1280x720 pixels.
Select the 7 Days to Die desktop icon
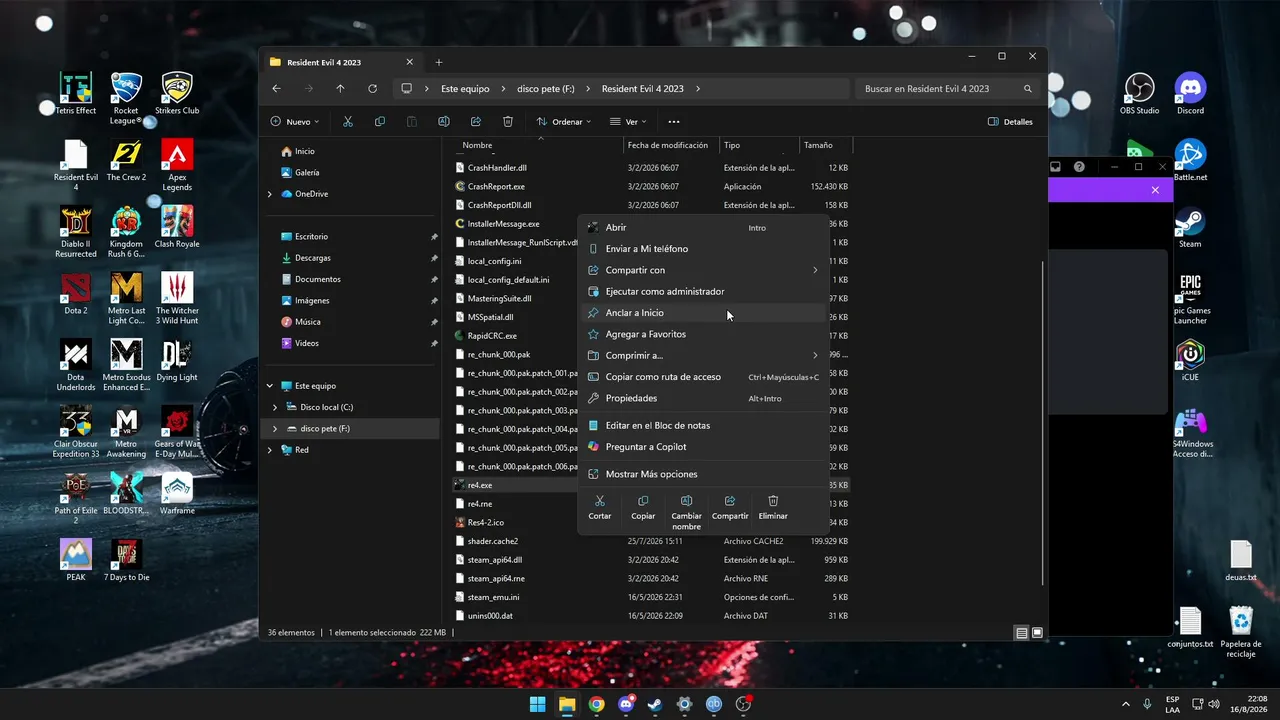[126, 560]
